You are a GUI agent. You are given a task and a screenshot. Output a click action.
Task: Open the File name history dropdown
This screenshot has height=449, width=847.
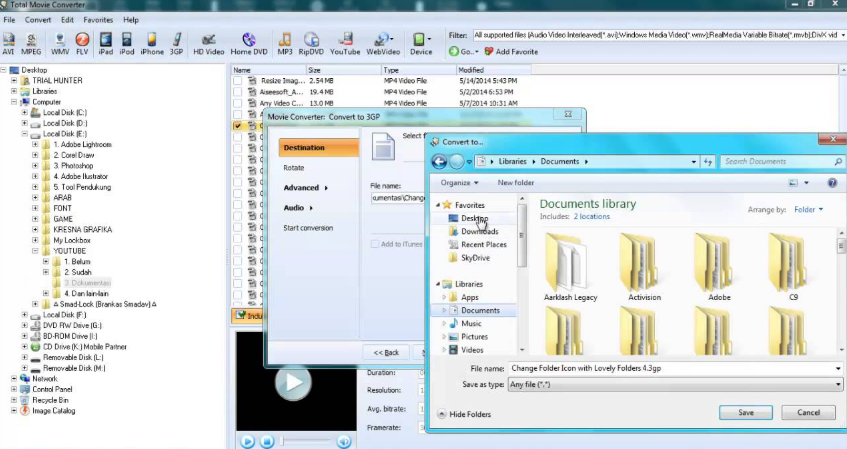pyautogui.click(x=838, y=368)
